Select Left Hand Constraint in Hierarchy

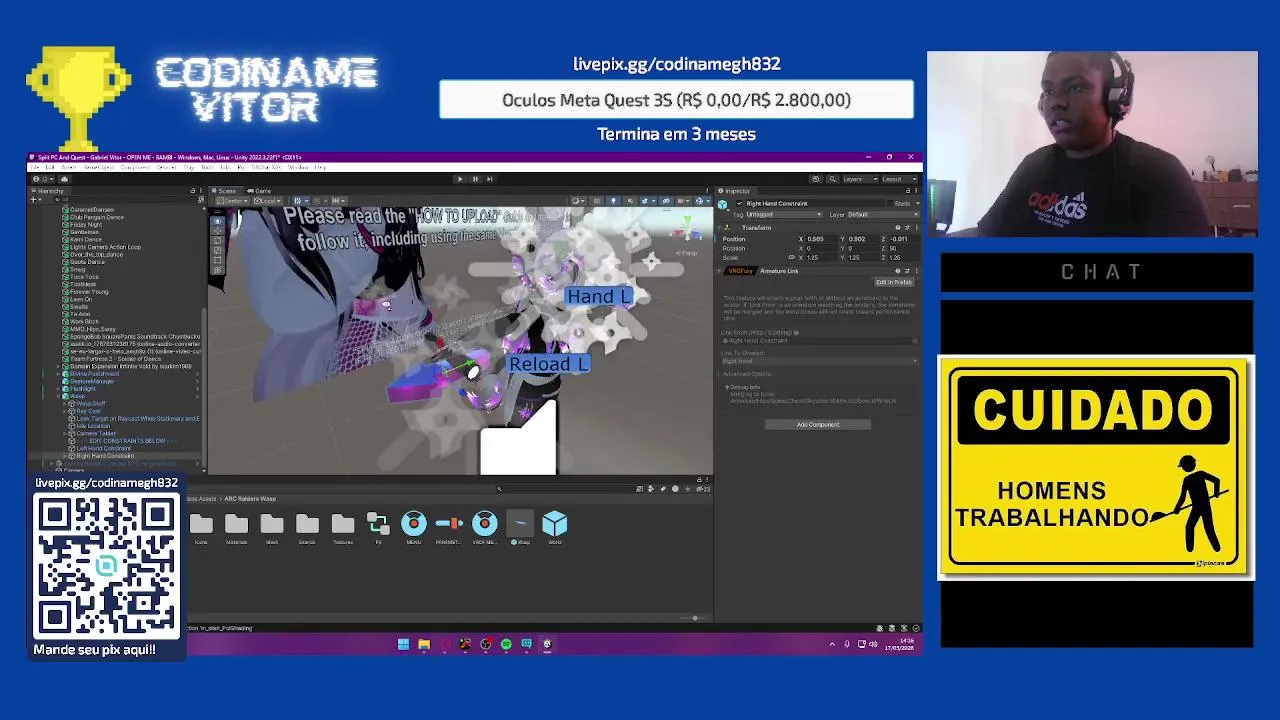(103, 448)
